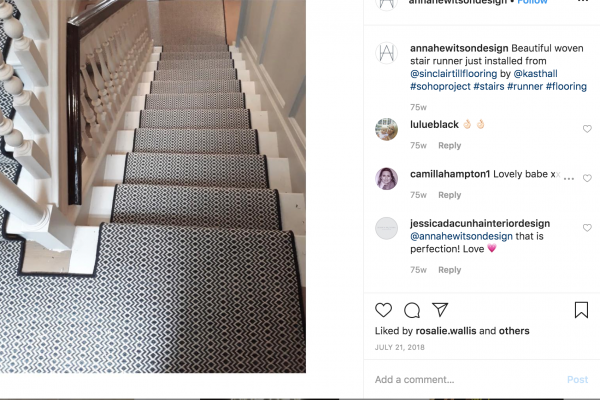Open camillahampton1's profile picture
600x400 pixels.
[386, 179]
